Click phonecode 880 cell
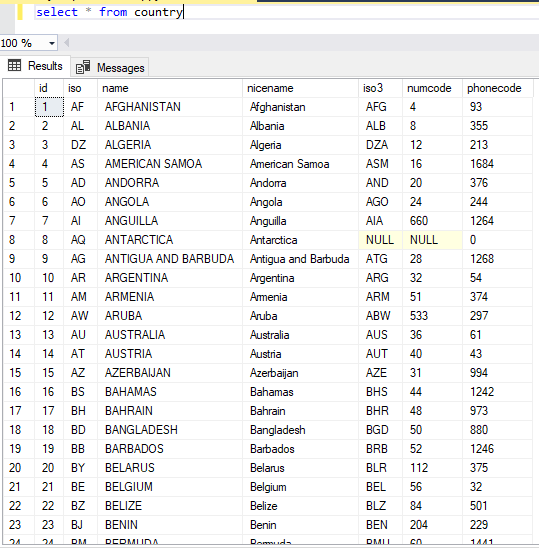539x548 pixels. [x=498, y=430]
